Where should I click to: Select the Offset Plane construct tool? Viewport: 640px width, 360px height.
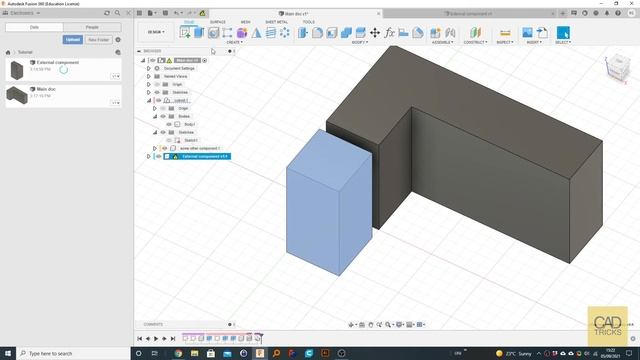coord(476,33)
